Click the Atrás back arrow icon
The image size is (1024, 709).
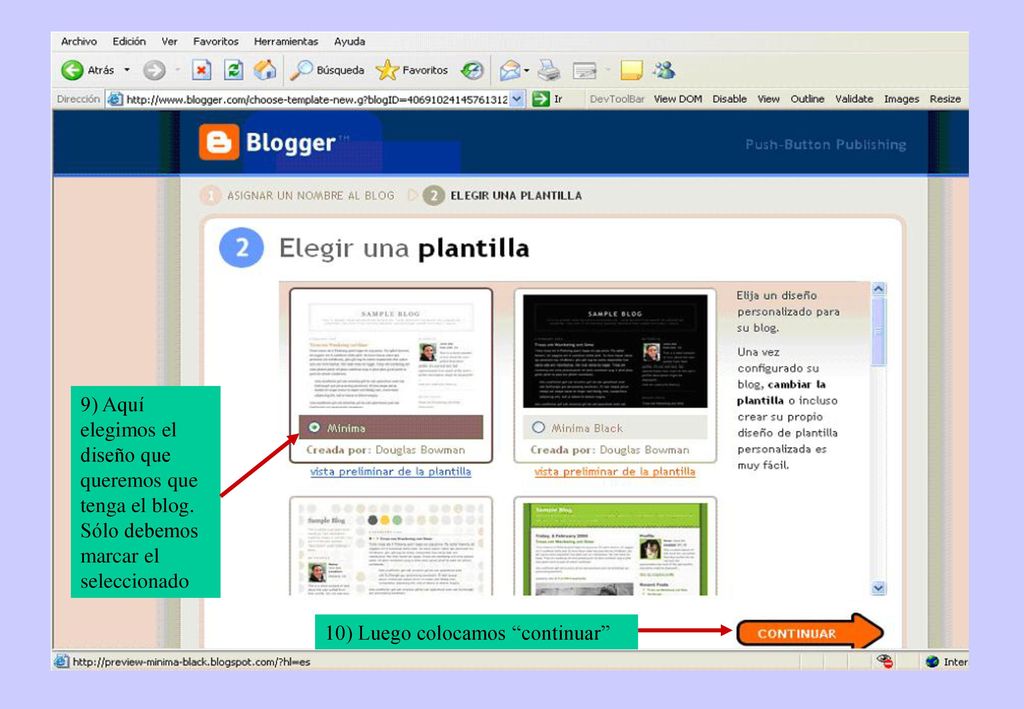tap(72, 70)
